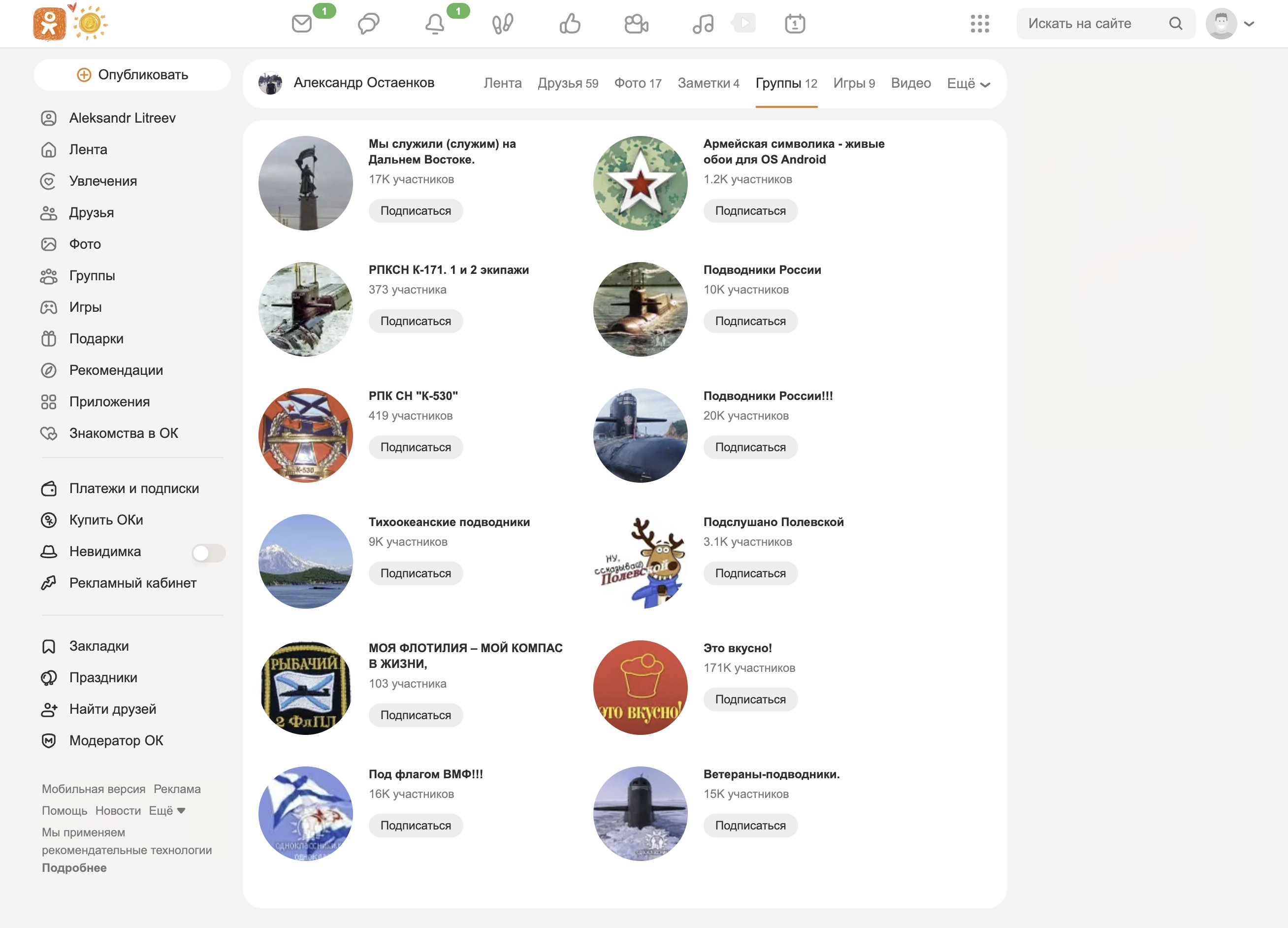Viewport: 1288px width, 928px height.
Task: Click the thumbs-up events icon
Action: (570, 24)
